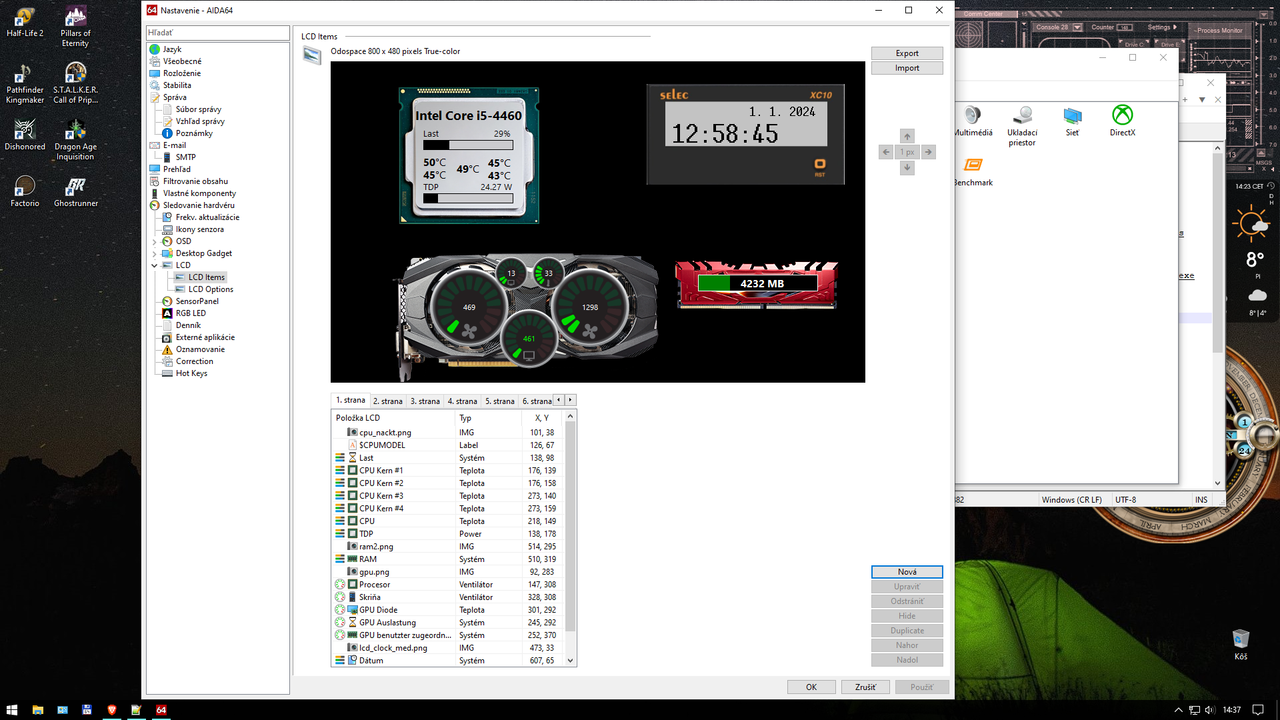This screenshot has width=1280, height=720.
Task: Switch to the 5. strana tab
Action: (500, 401)
